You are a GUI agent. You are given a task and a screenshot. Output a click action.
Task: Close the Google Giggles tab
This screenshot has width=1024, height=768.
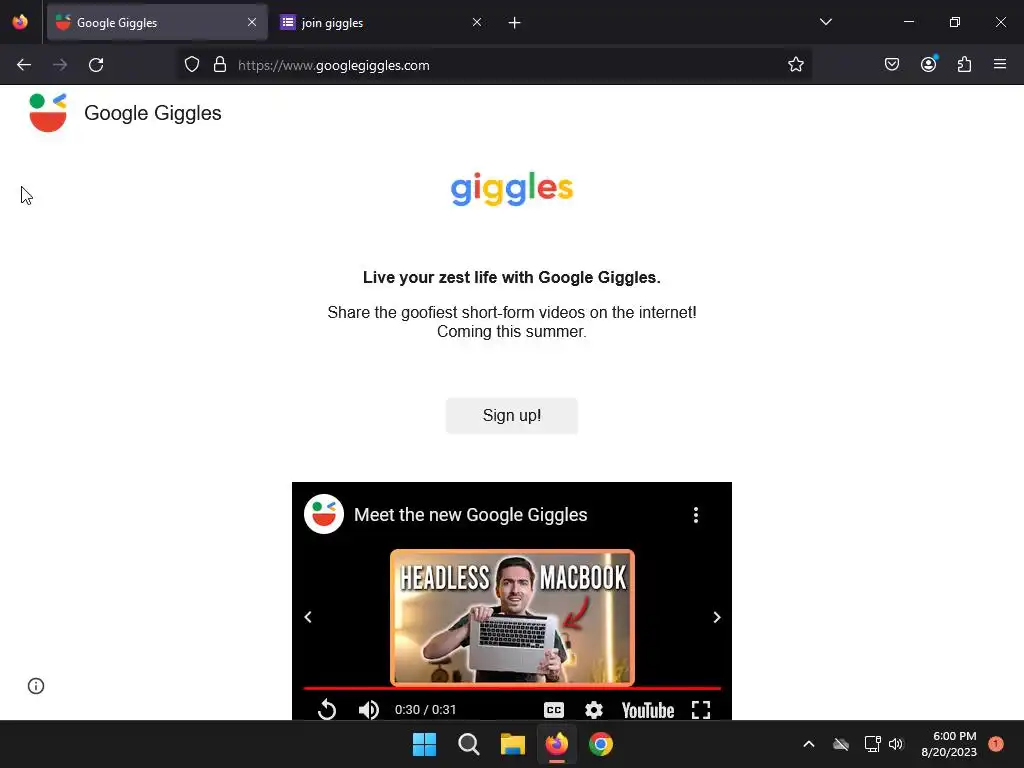252,23
